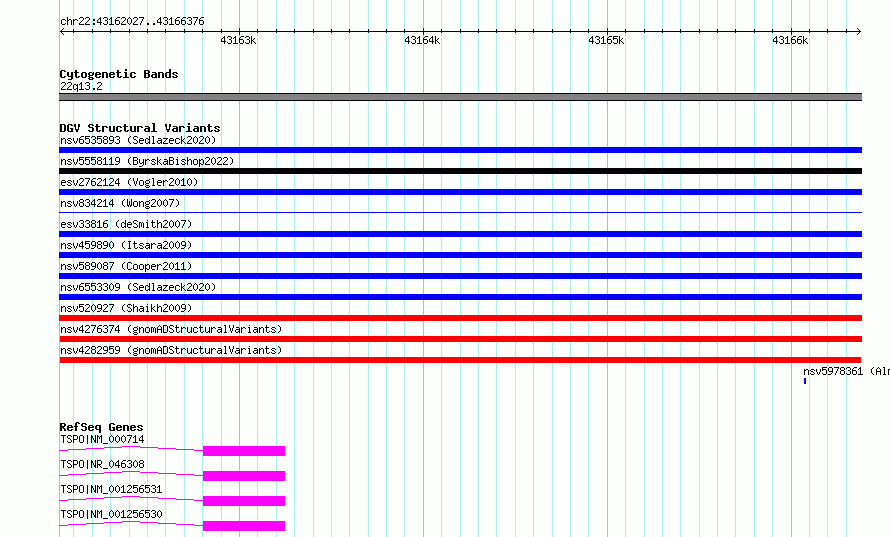This screenshot has height=537, width=890.
Task: Select the blue bar for esv33816
Action: [460, 234]
